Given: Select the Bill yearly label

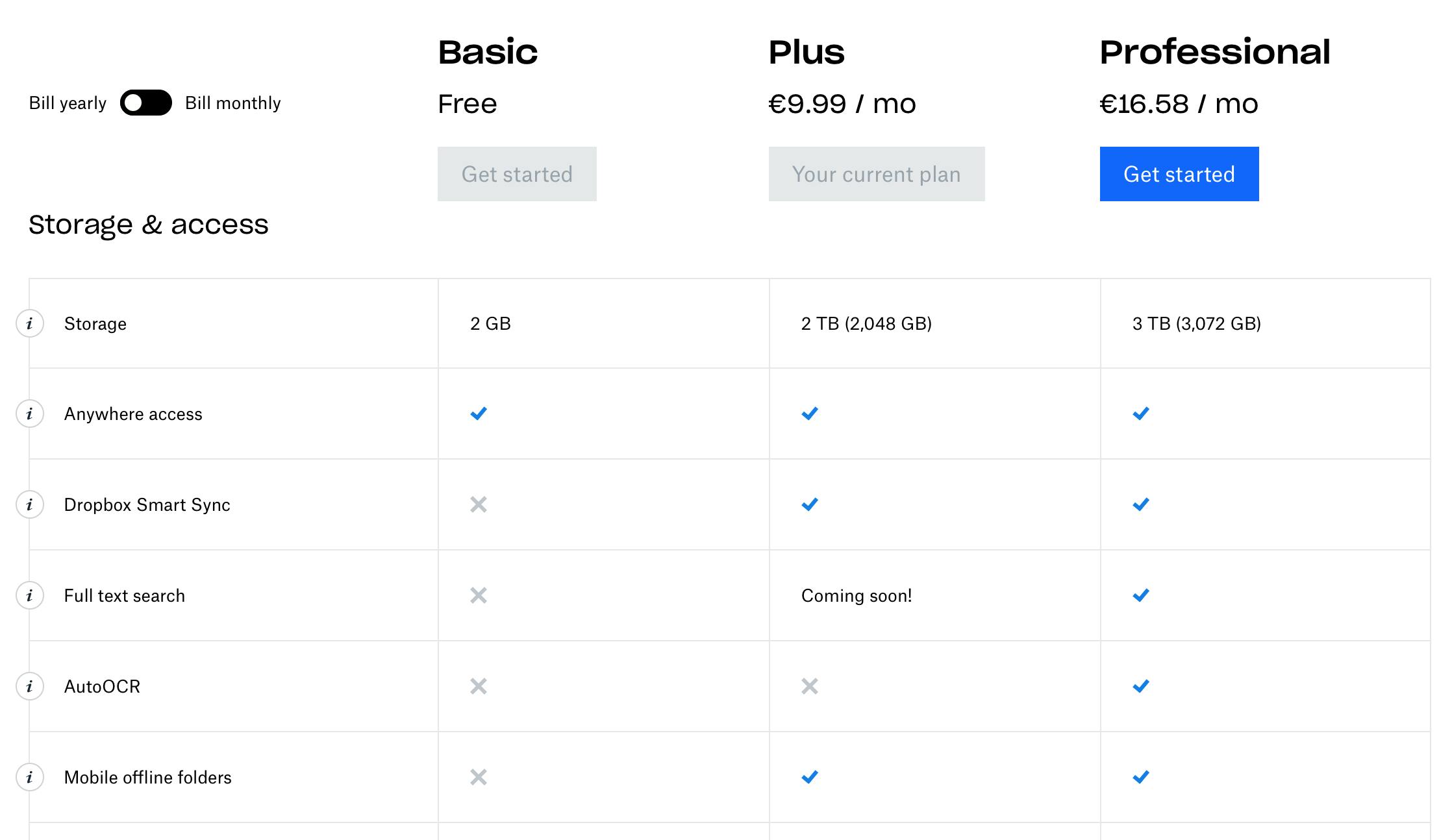Looking at the screenshot, I should (x=68, y=103).
